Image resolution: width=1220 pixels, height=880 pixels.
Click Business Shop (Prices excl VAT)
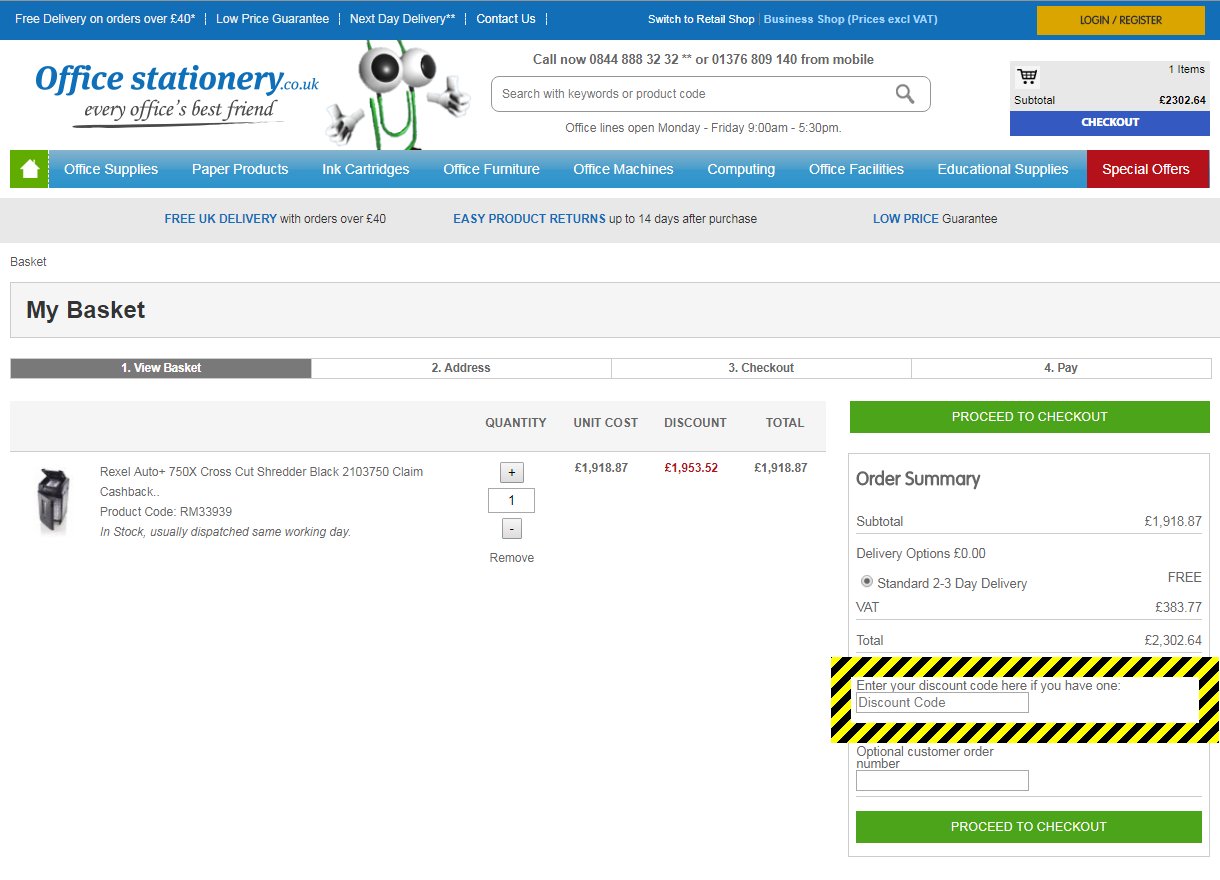pyautogui.click(x=851, y=20)
